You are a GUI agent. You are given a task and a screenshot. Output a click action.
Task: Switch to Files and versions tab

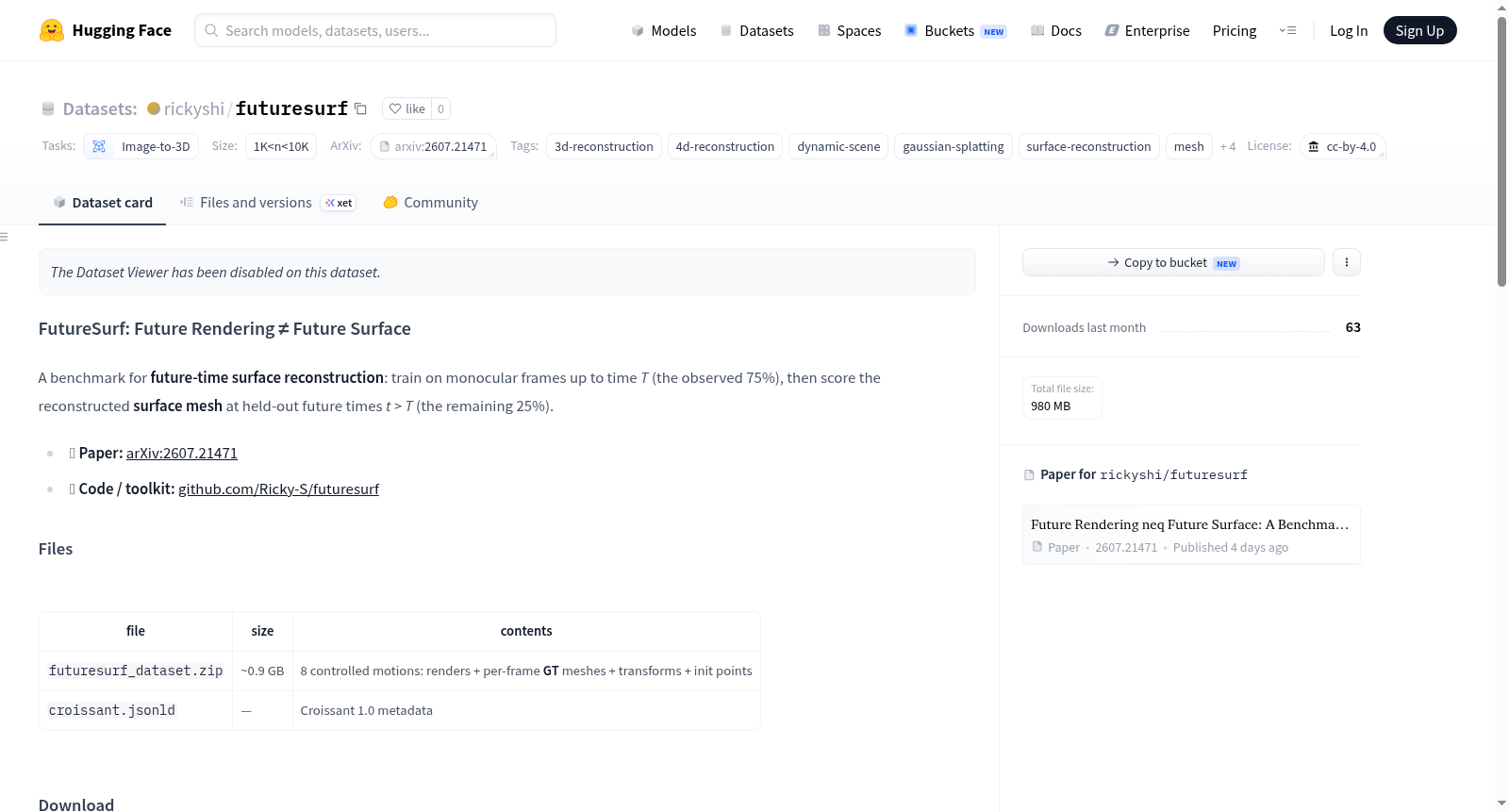pos(267,202)
